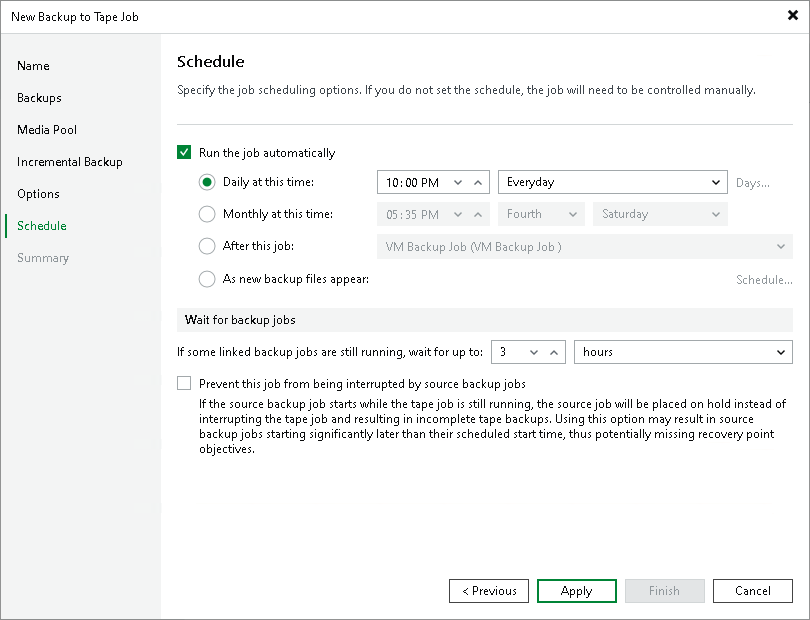Click the Apply button
The height and width of the screenshot is (620, 810).
576,590
